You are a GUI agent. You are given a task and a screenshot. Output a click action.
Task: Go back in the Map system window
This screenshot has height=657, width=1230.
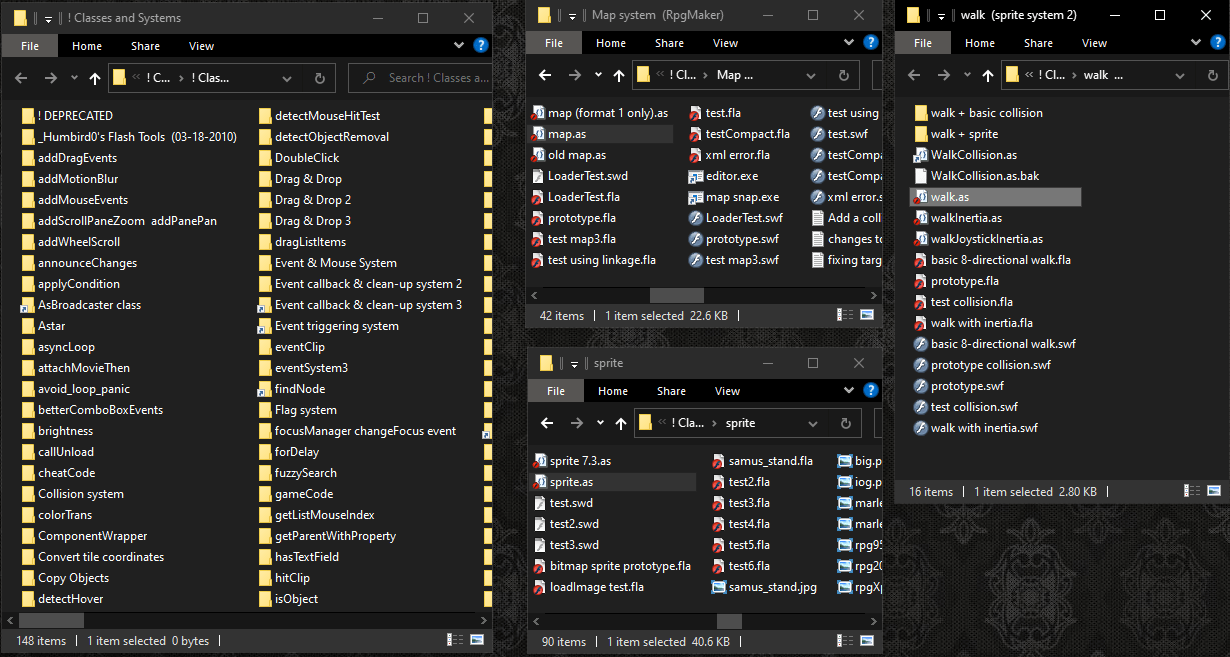click(x=545, y=75)
